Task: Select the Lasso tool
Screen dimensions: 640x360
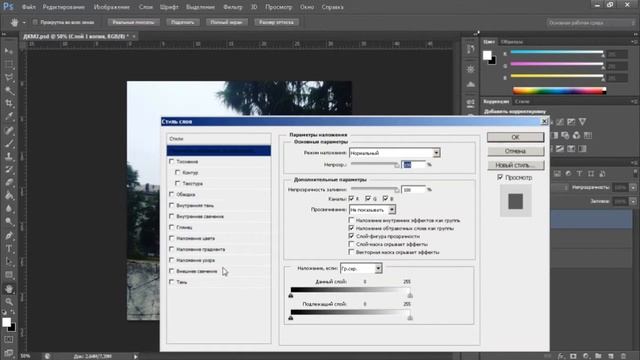Action: tap(9, 78)
